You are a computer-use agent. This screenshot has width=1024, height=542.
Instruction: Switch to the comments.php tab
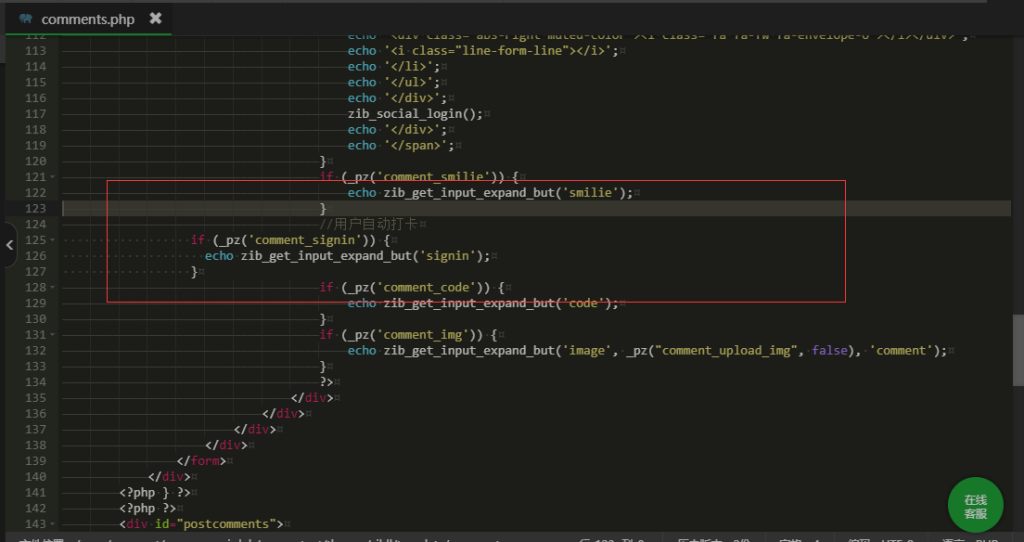pyautogui.click(x=87, y=18)
